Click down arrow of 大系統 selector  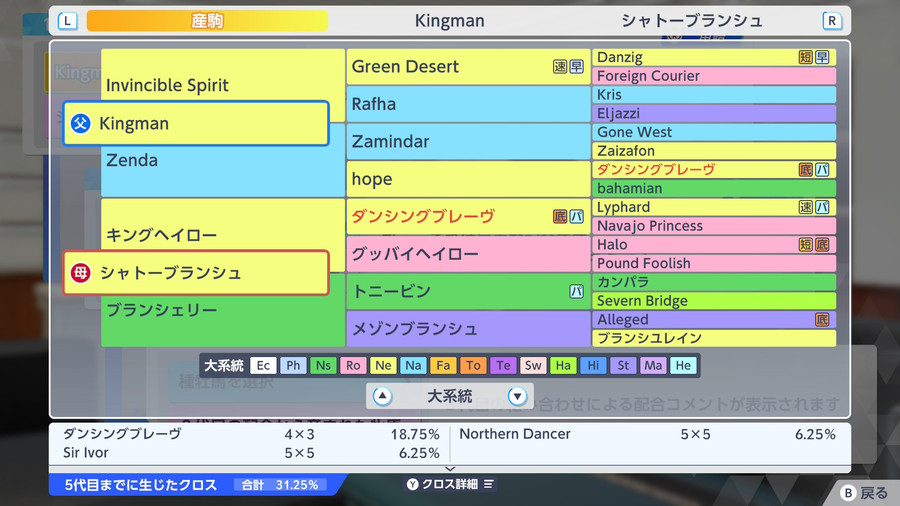click(x=517, y=396)
